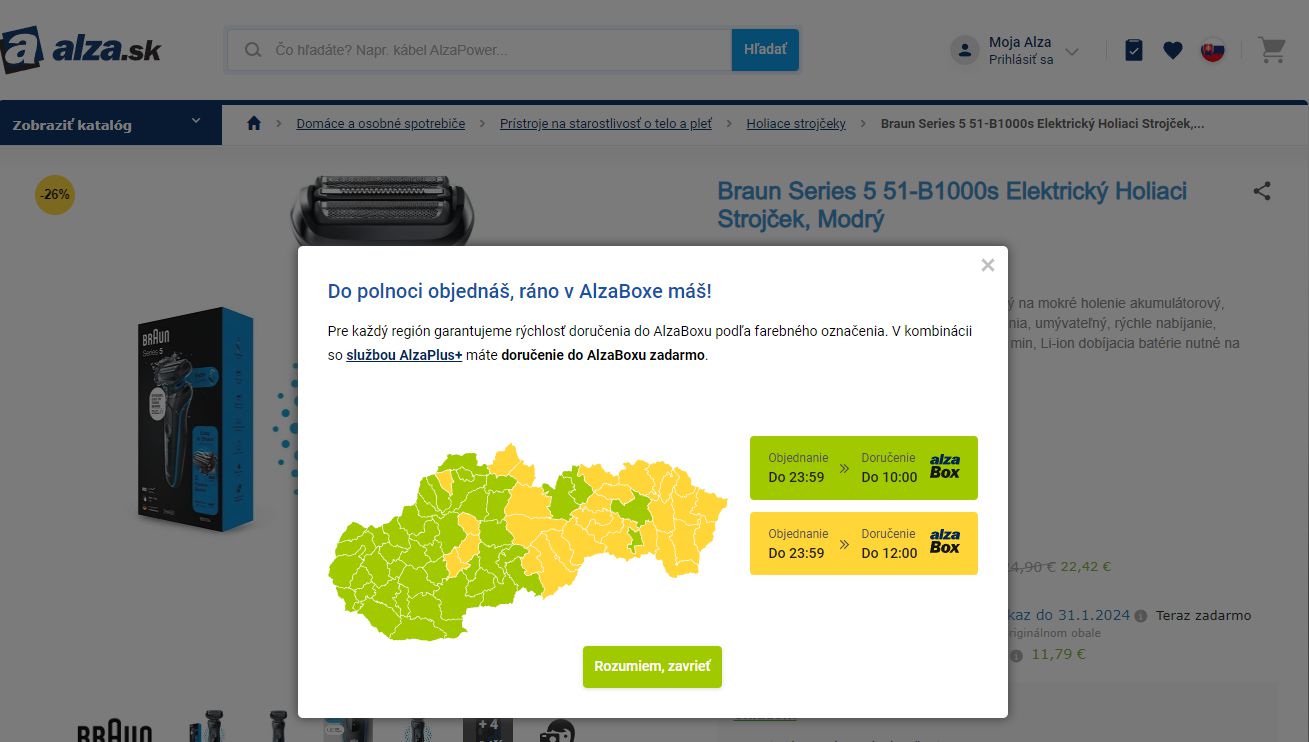Click the share icon next to product title
This screenshot has width=1309, height=742.
1262,191
